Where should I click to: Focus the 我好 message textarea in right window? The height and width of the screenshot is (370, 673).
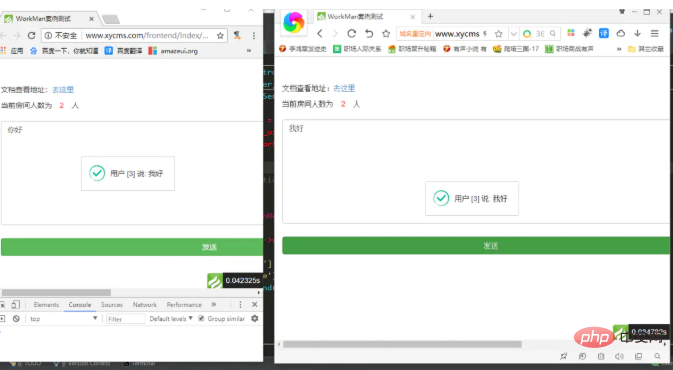(x=476, y=171)
